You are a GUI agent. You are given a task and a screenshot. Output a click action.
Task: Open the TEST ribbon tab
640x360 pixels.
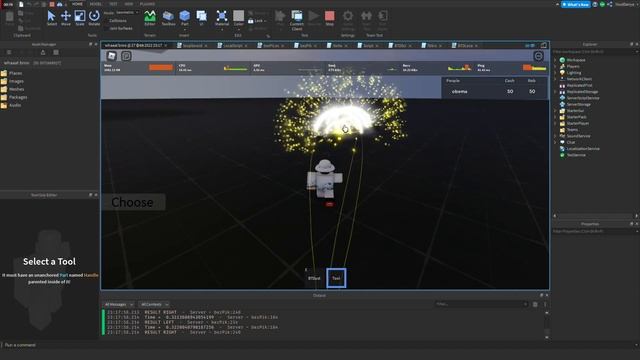click(113, 4)
